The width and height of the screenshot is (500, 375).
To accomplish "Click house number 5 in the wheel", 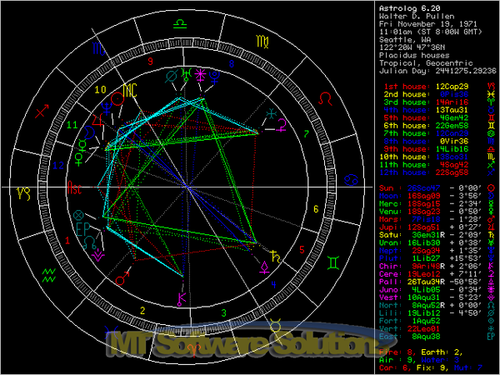I will click(302, 250).
